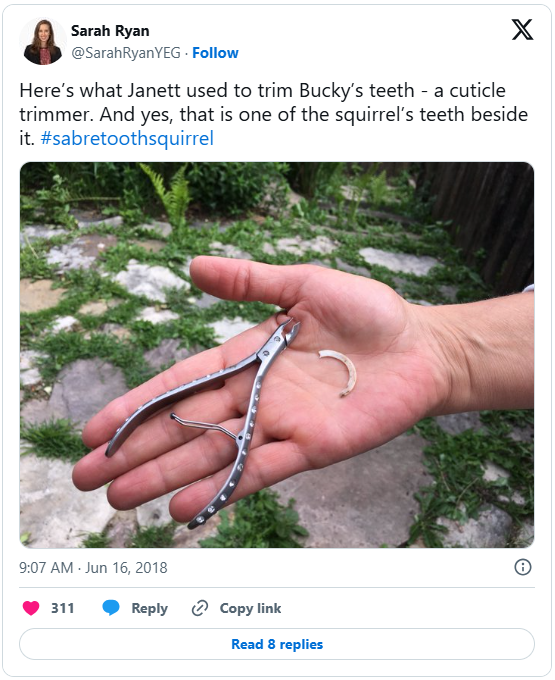This screenshot has width=555, height=680.
Task: Click the chain link copy icon
Action: 200,608
